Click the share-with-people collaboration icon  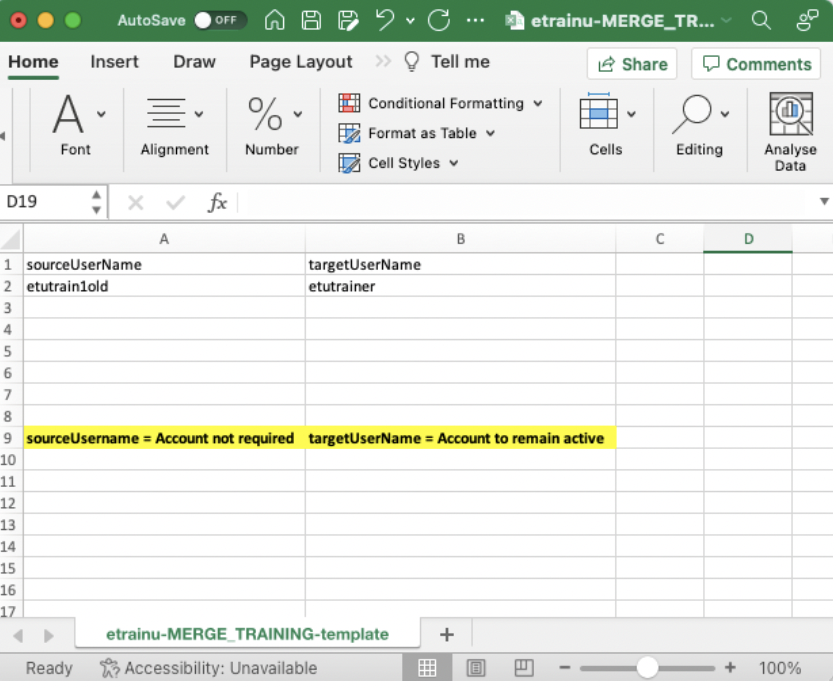[807, 21]
